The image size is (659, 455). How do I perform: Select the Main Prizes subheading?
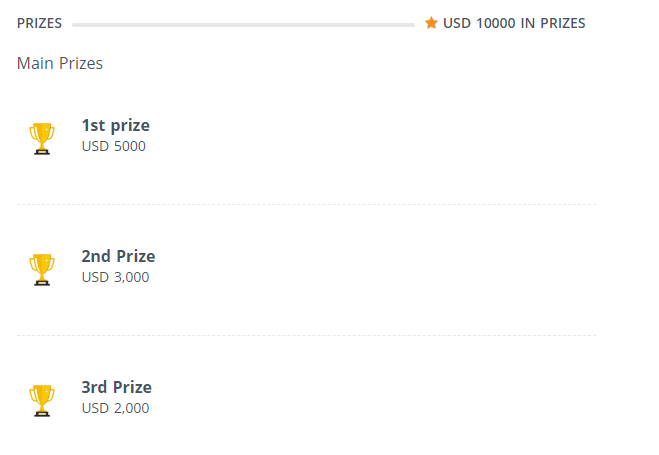(60, 64)
